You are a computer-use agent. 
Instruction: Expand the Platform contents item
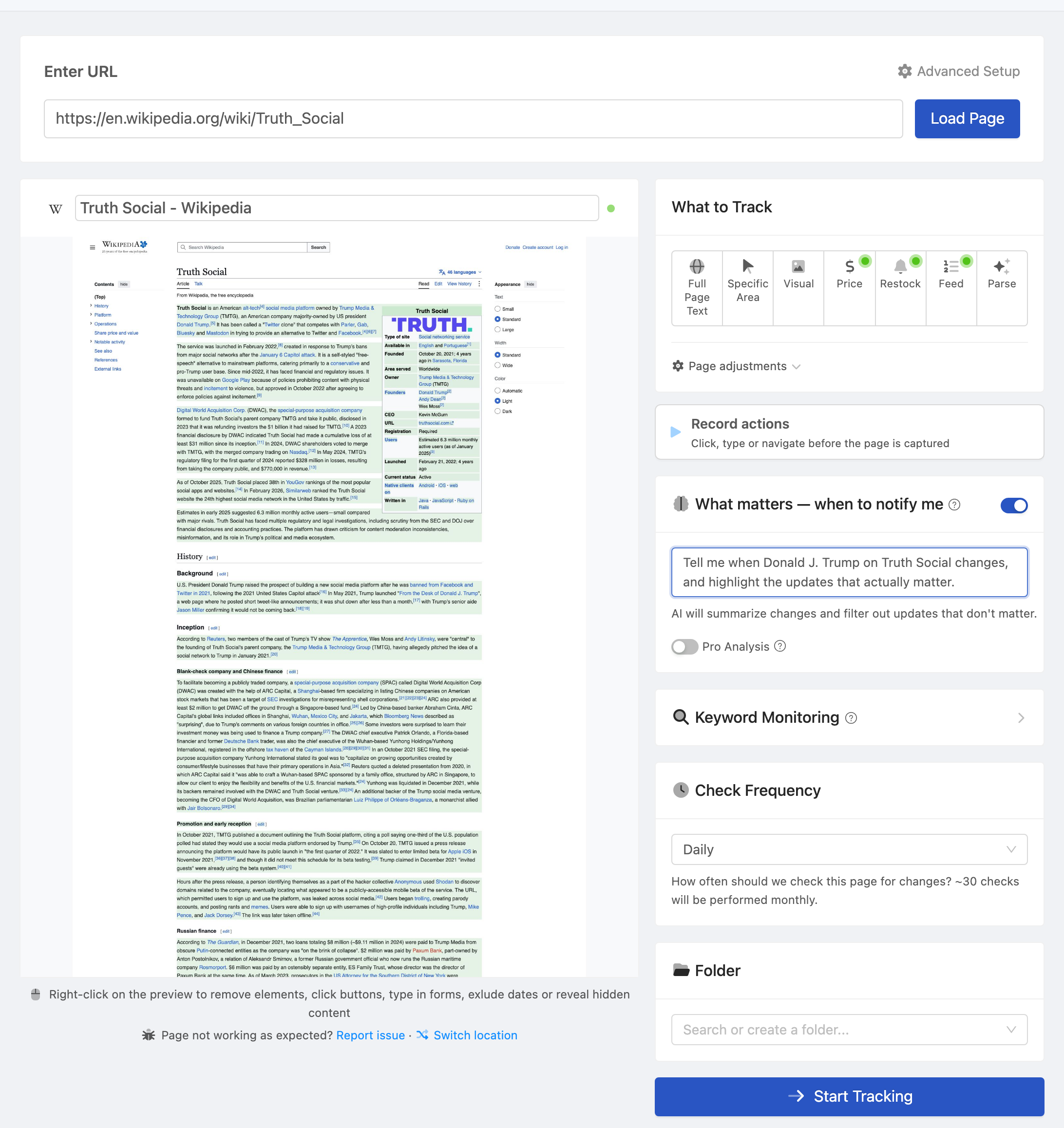tap(91, 315)
